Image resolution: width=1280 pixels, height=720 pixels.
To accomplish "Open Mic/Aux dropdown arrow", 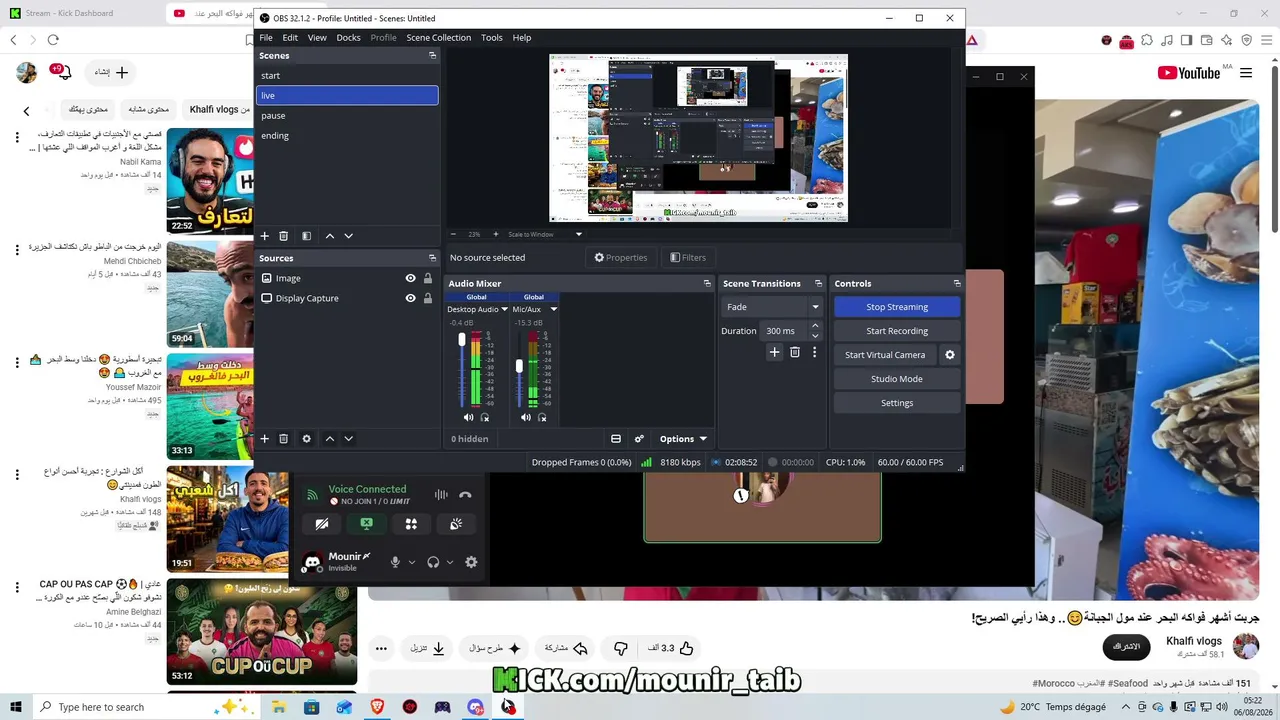I will coord(553,310).
